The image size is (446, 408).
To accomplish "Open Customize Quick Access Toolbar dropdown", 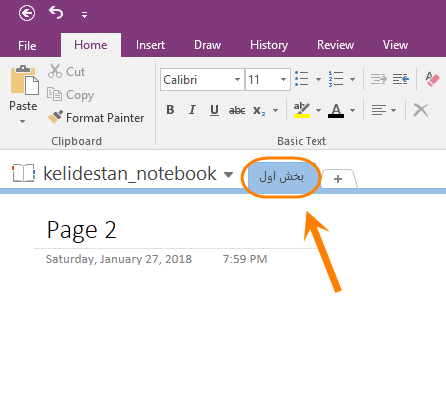I will [x=84, y=14].
